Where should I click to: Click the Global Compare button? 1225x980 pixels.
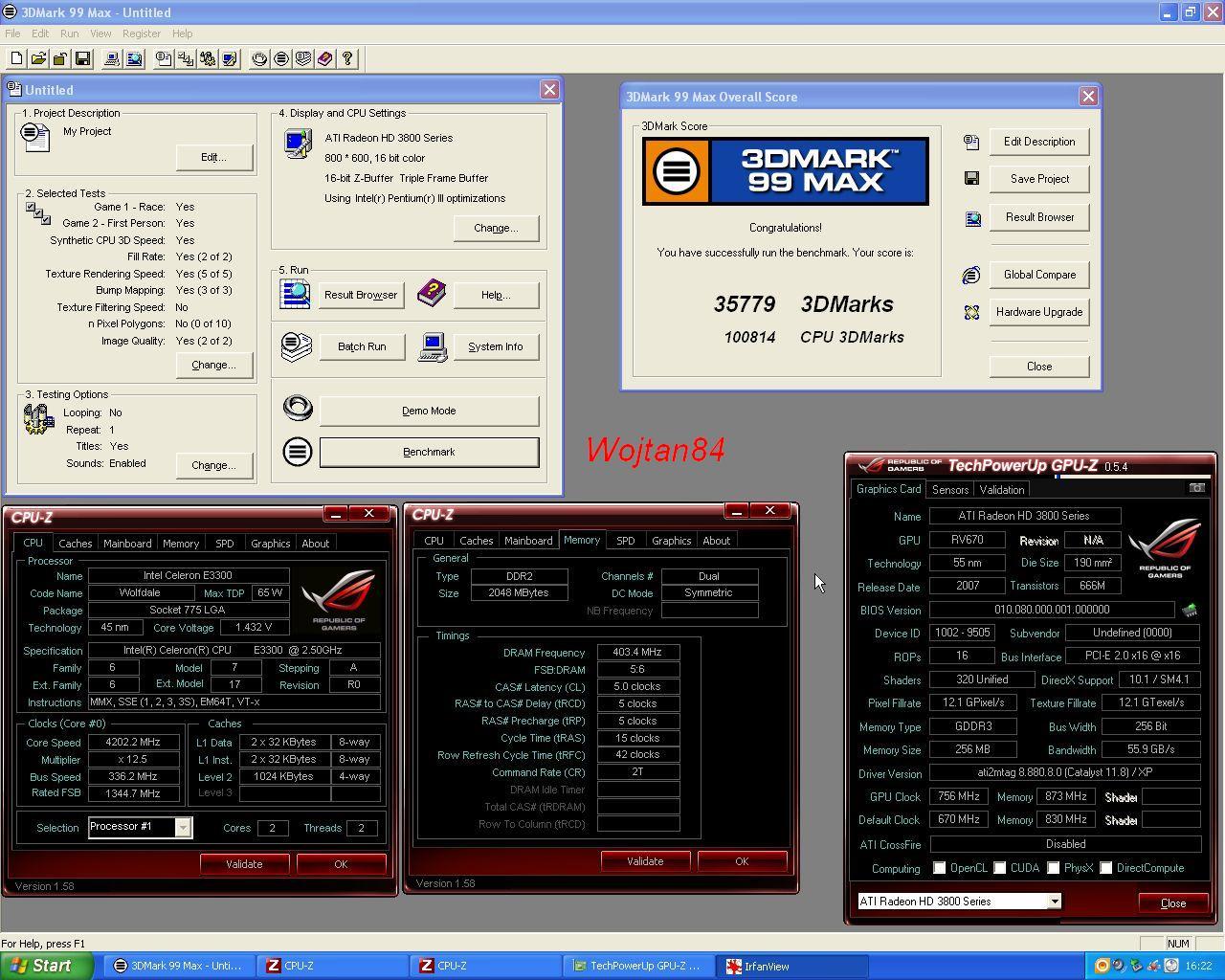pos(1039,275)
